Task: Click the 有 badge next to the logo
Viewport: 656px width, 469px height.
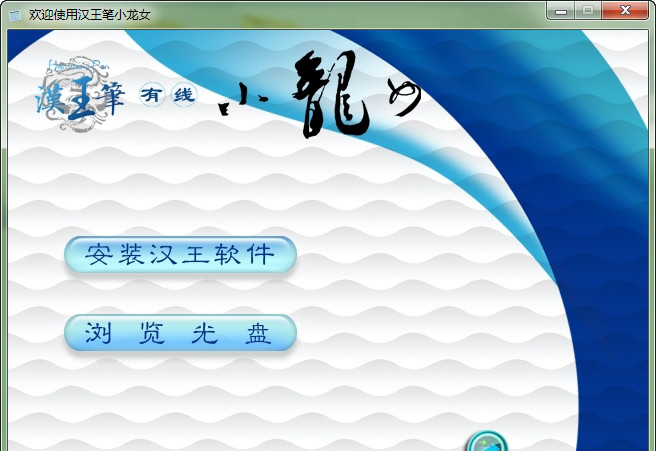Action: coord(151,95)
